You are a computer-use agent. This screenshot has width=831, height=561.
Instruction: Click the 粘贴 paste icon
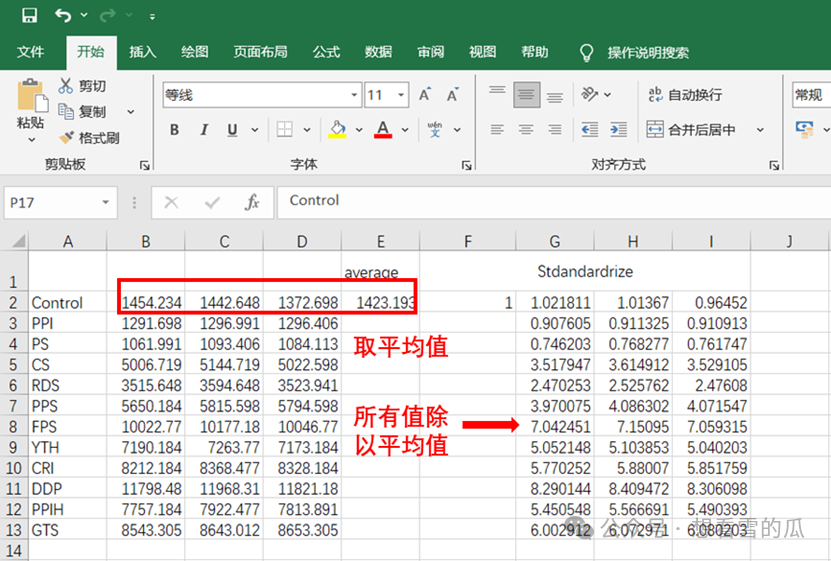[32, 95]
